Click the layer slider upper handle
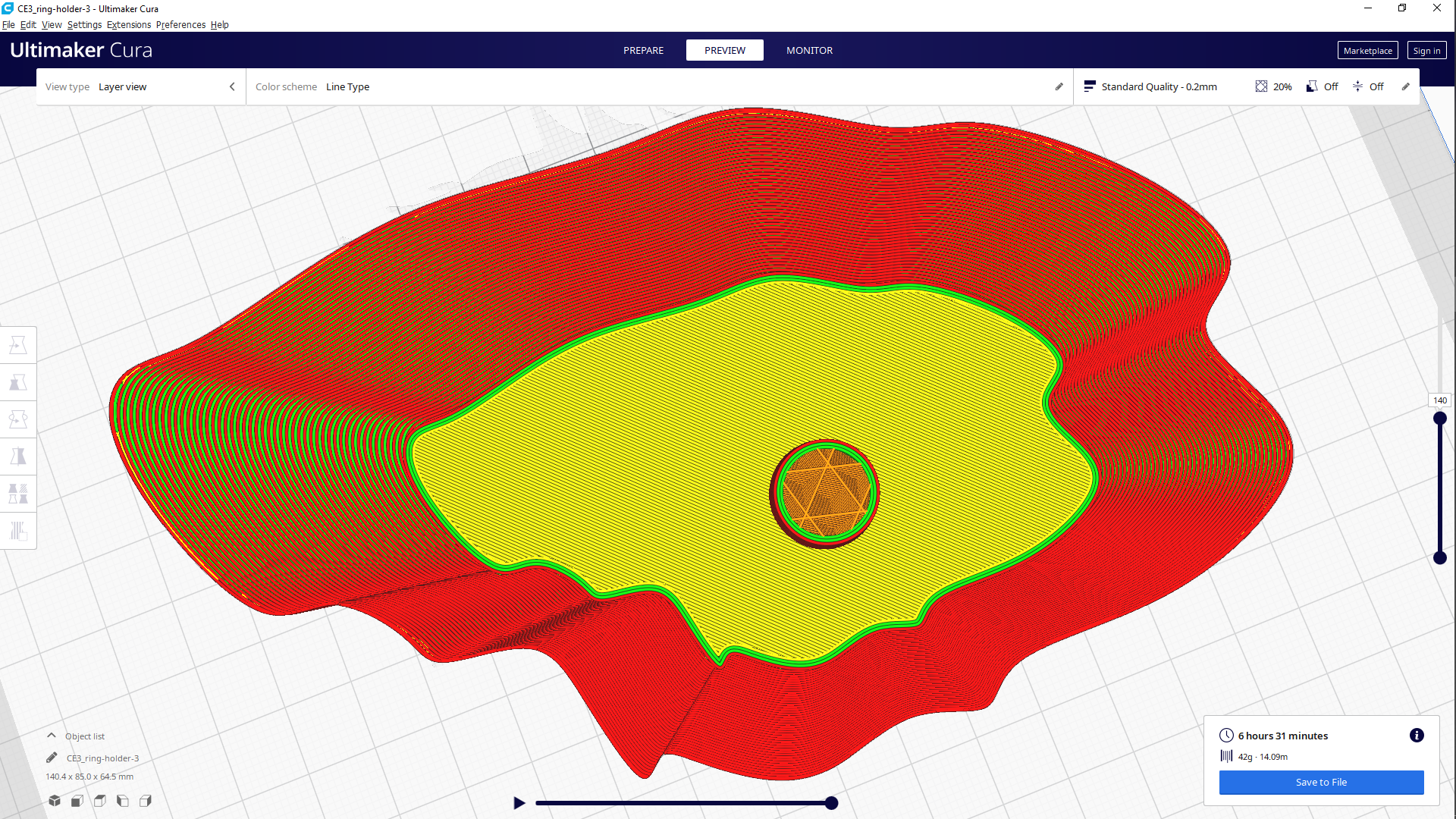1456x819 pixels. click(x=1440, y=418)
